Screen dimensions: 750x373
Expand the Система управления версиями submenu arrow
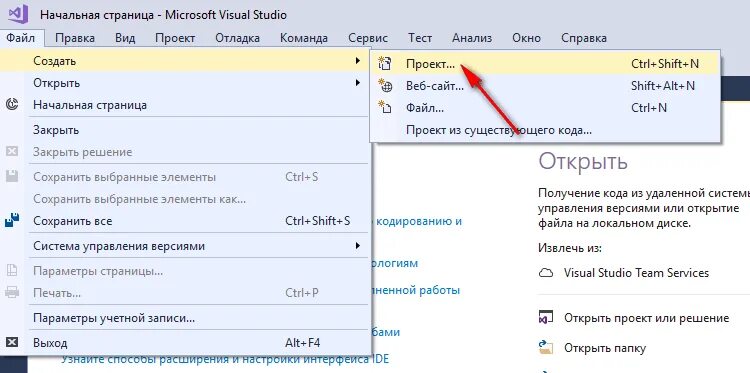click(x=357, y=246)
